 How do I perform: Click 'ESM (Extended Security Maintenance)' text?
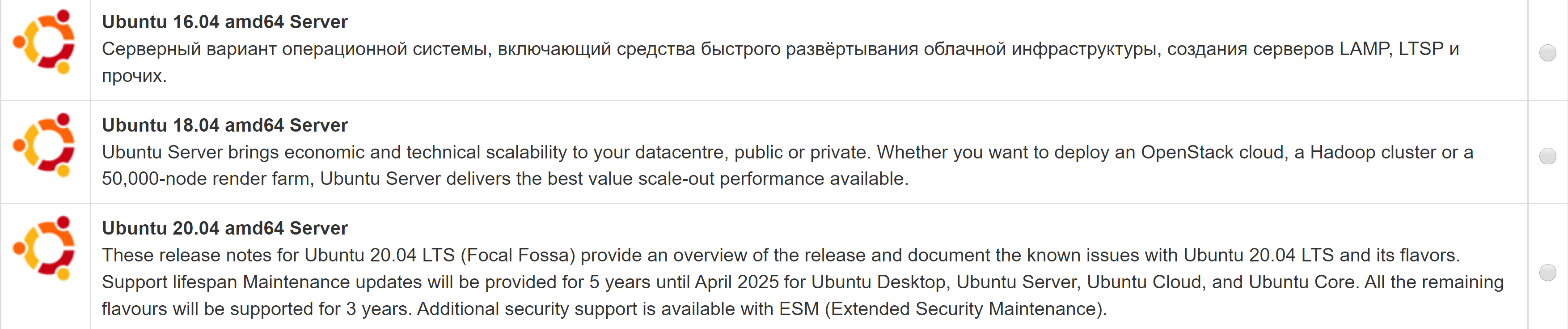(942, 309)
